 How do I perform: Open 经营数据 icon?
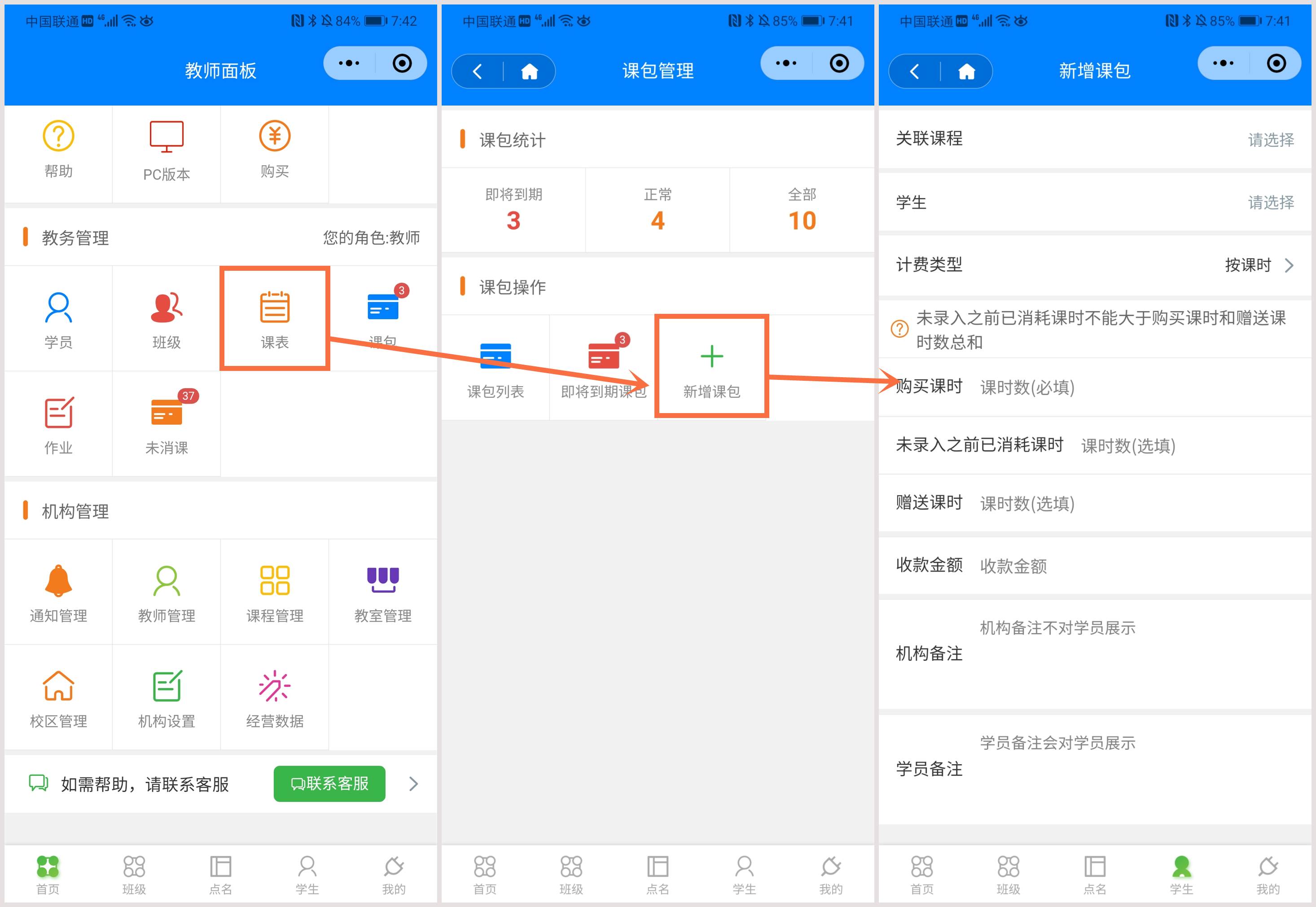pos(275,686)
